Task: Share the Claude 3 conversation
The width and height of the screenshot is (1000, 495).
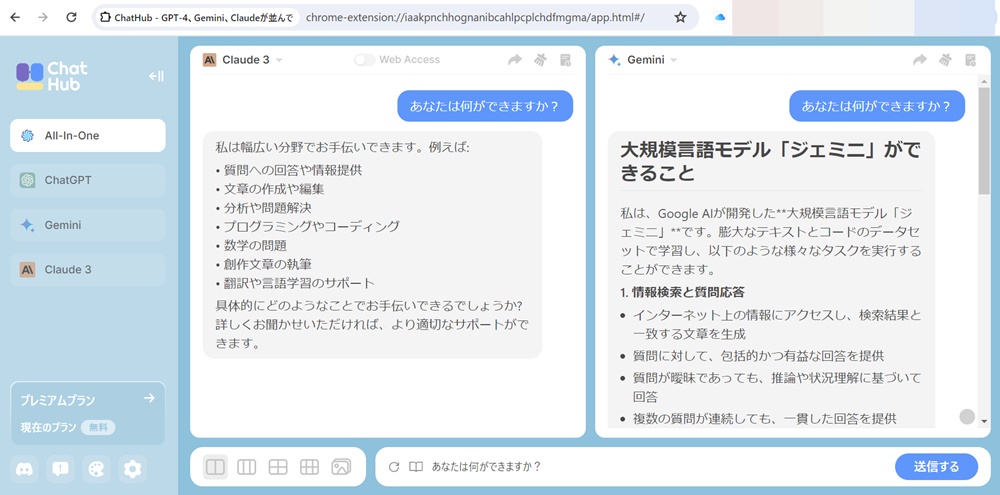Action: point(515,60)
